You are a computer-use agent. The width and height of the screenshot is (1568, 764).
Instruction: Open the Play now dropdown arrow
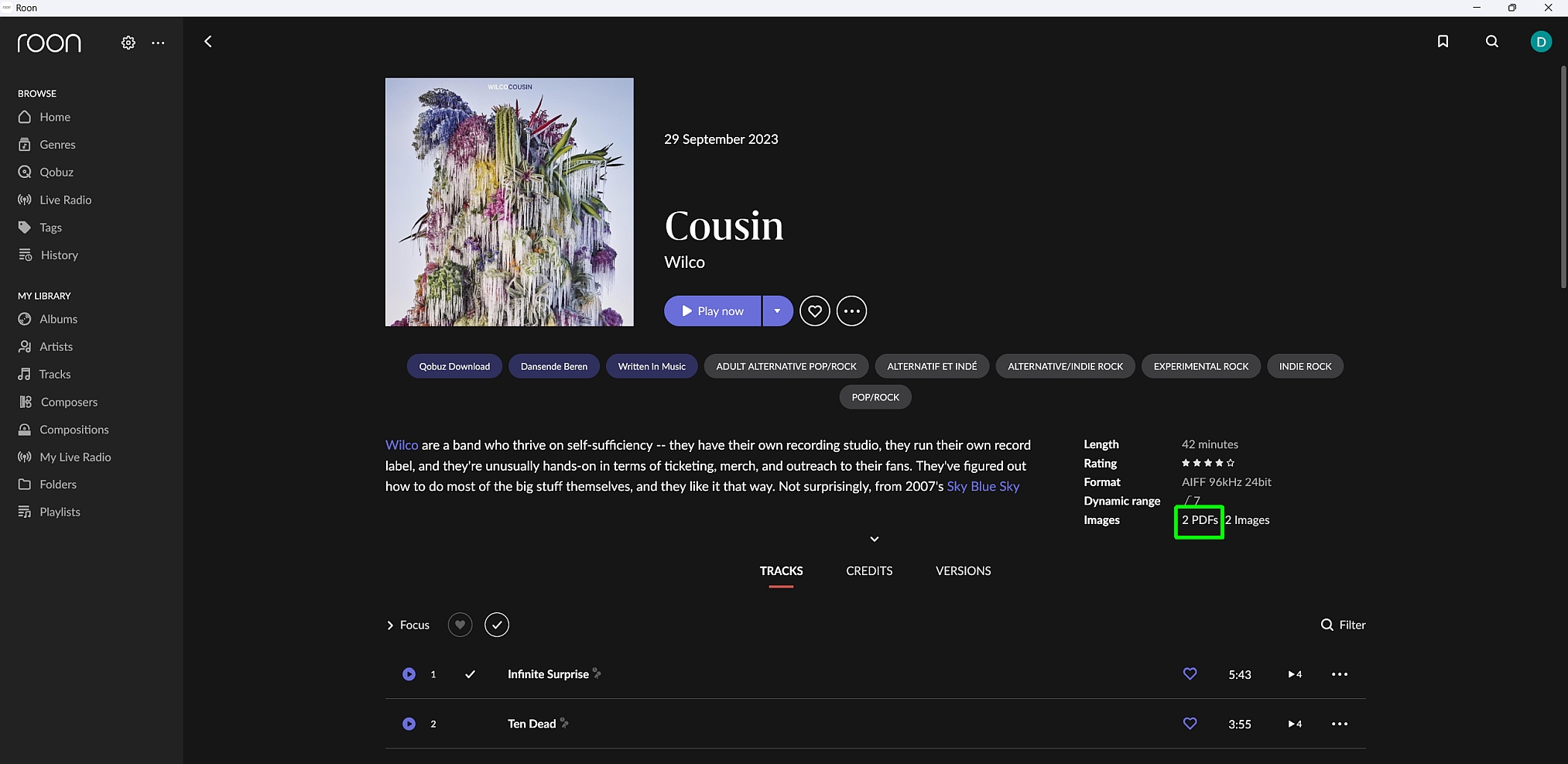click(778, 311)
